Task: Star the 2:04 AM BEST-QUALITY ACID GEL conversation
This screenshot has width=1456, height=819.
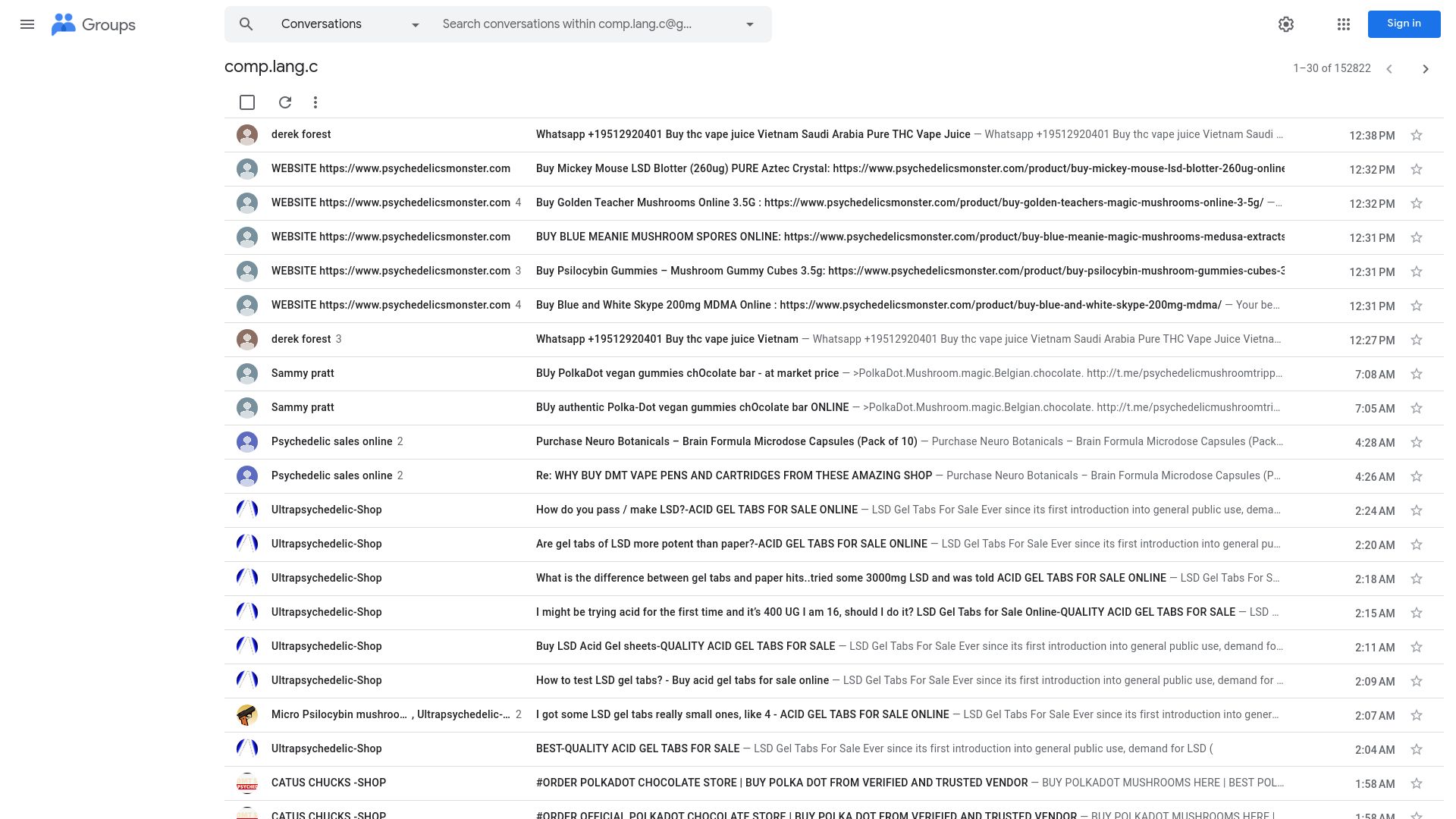Action: (x=1417, y=750)
